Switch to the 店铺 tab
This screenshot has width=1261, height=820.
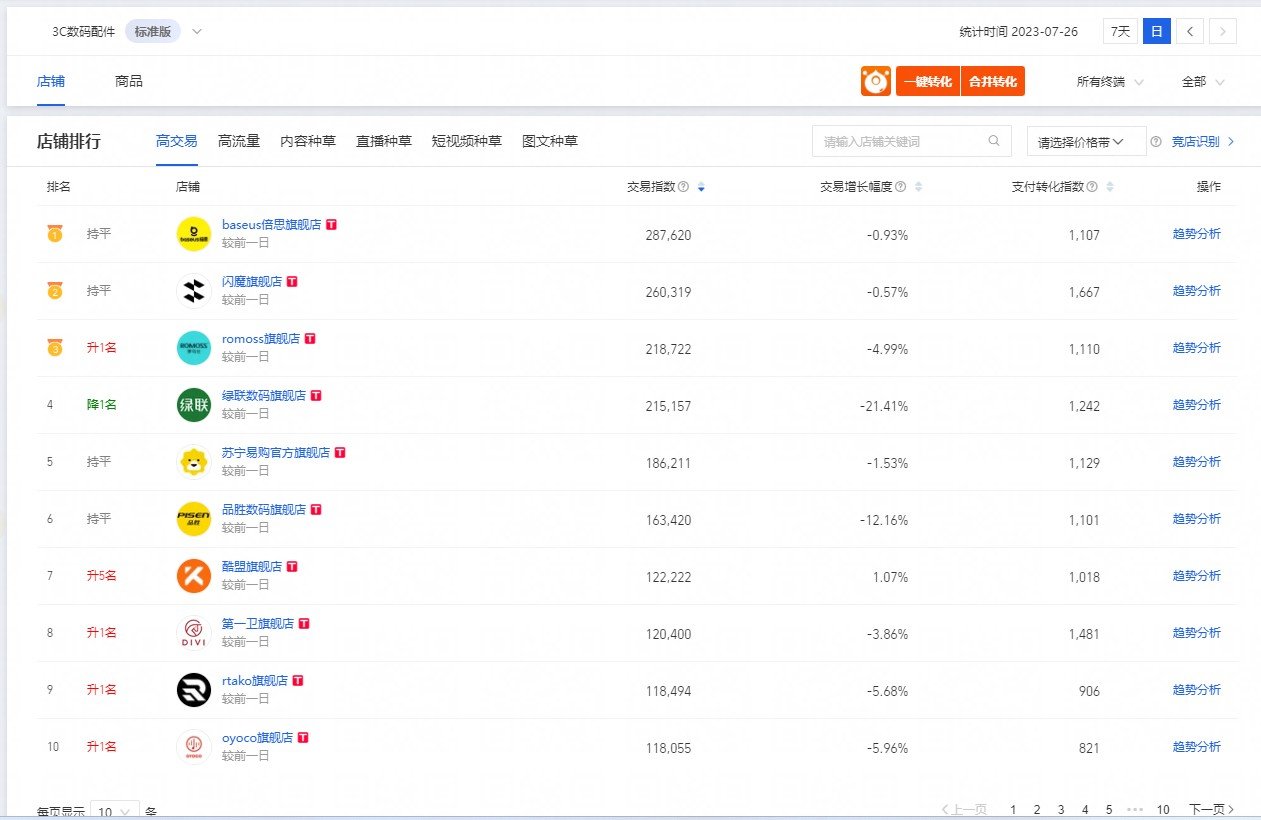[51, 81]
